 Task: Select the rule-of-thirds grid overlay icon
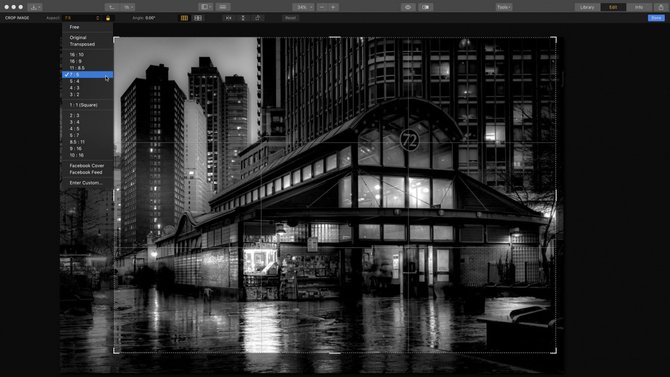(x=184, y=18)
